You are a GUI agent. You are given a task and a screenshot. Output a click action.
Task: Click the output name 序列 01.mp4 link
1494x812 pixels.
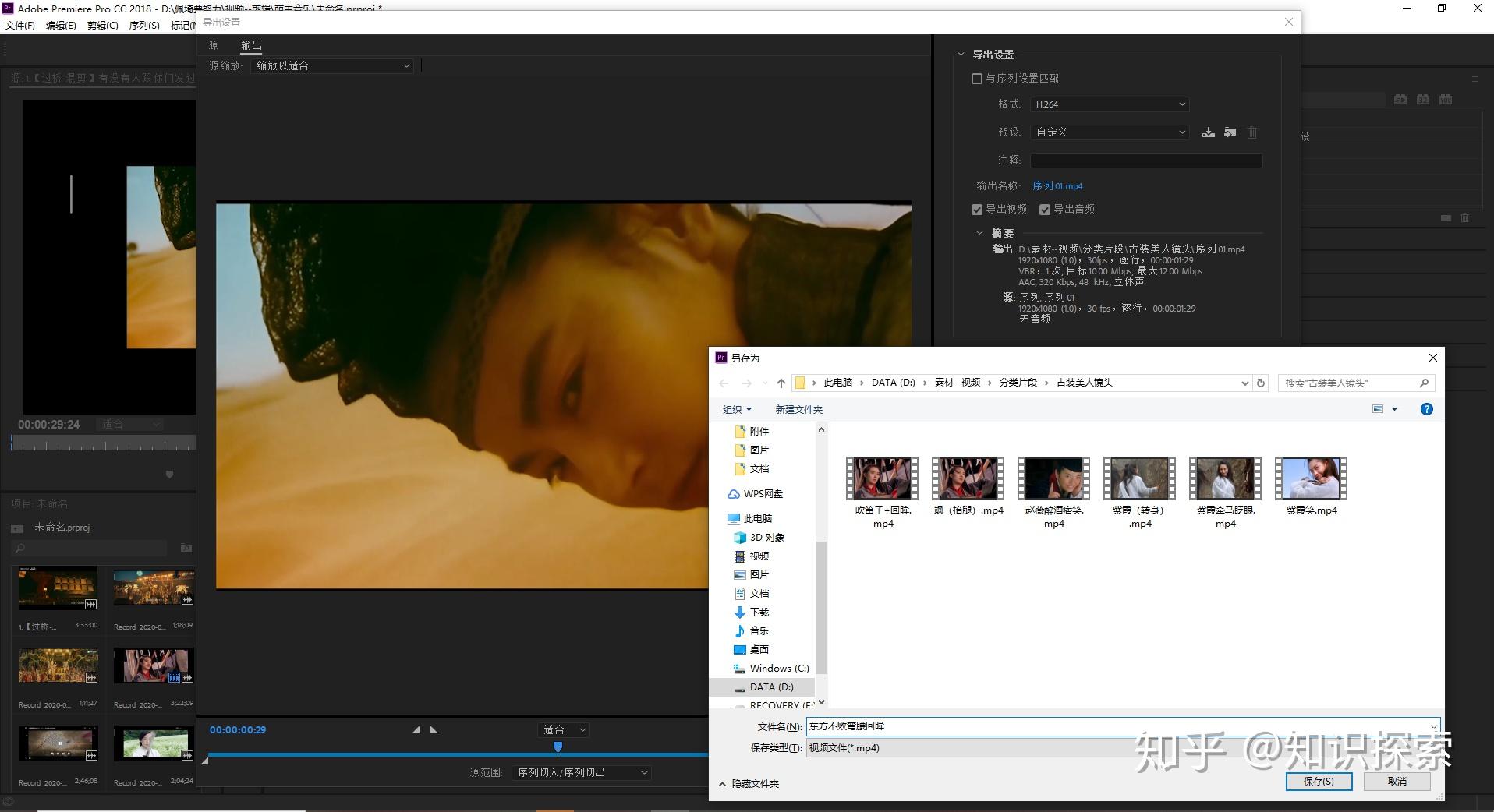coord(1057,186)
